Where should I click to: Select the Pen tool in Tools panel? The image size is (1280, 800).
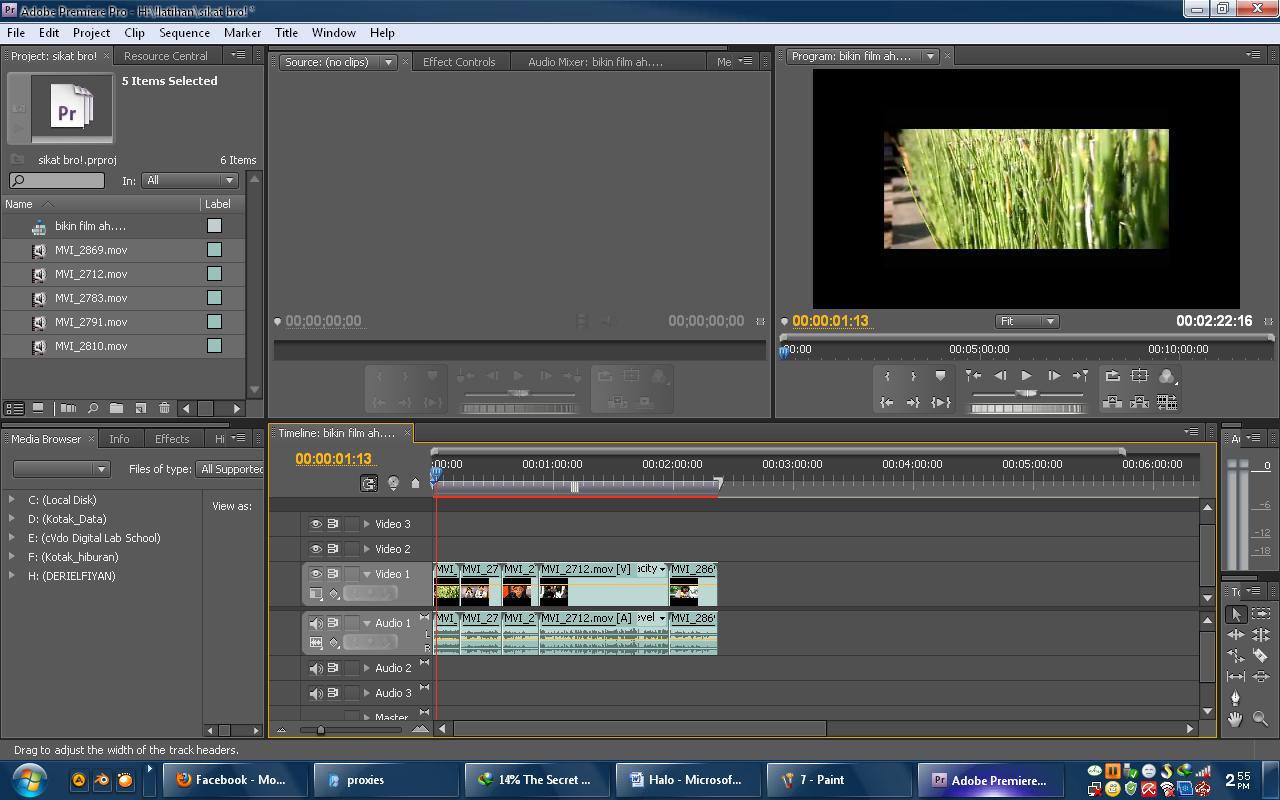pyautogui.click(x=1236, y=697)
